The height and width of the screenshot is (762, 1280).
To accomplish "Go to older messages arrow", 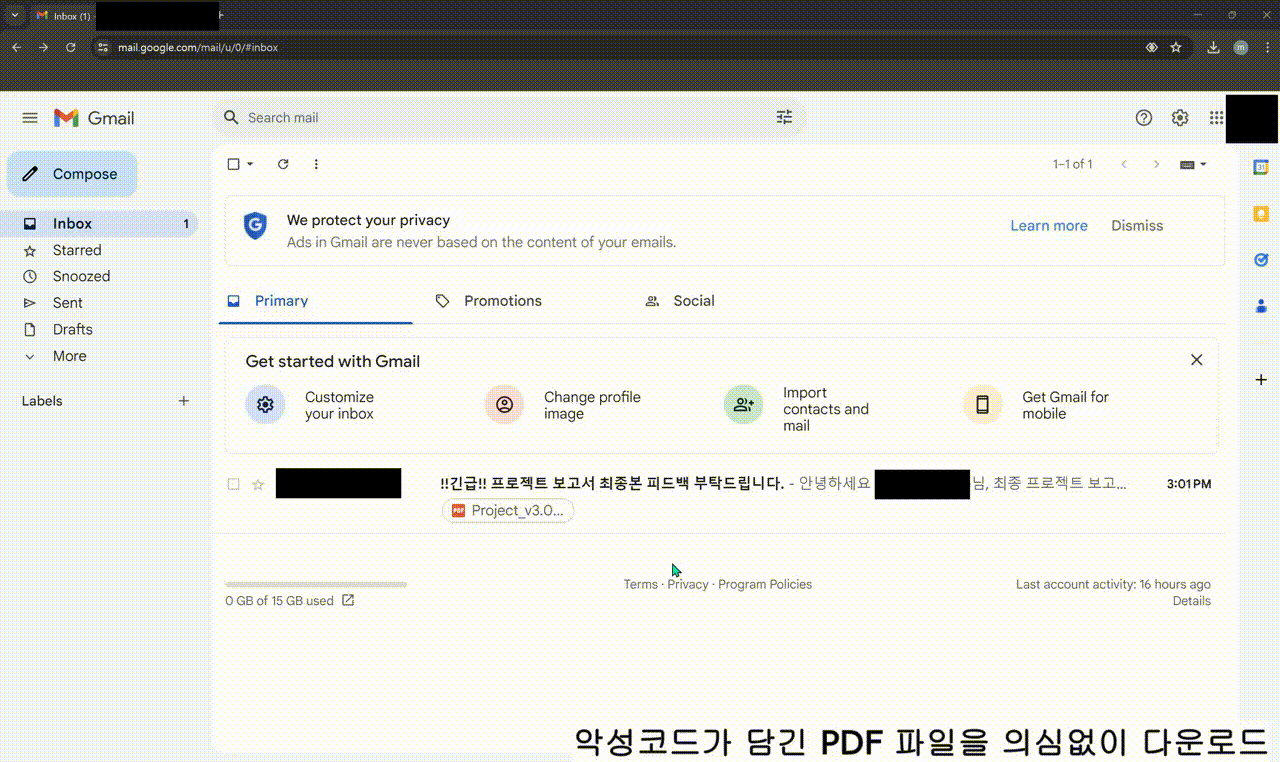I will (x=1156, y=164).
